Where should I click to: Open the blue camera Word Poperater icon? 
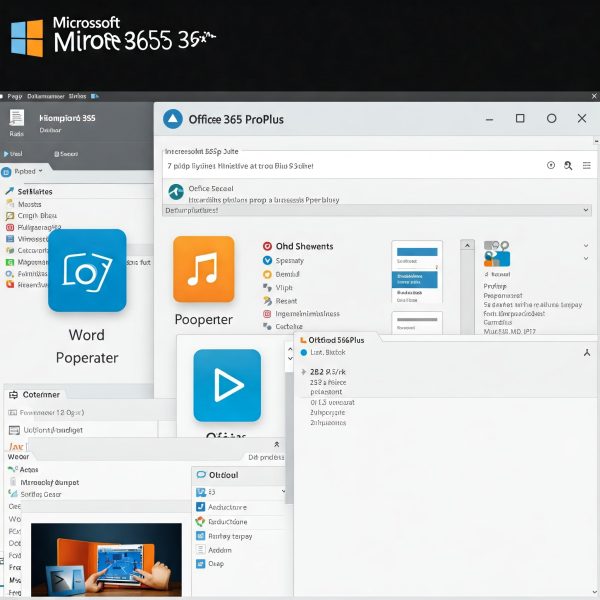(x=87, y=270)
